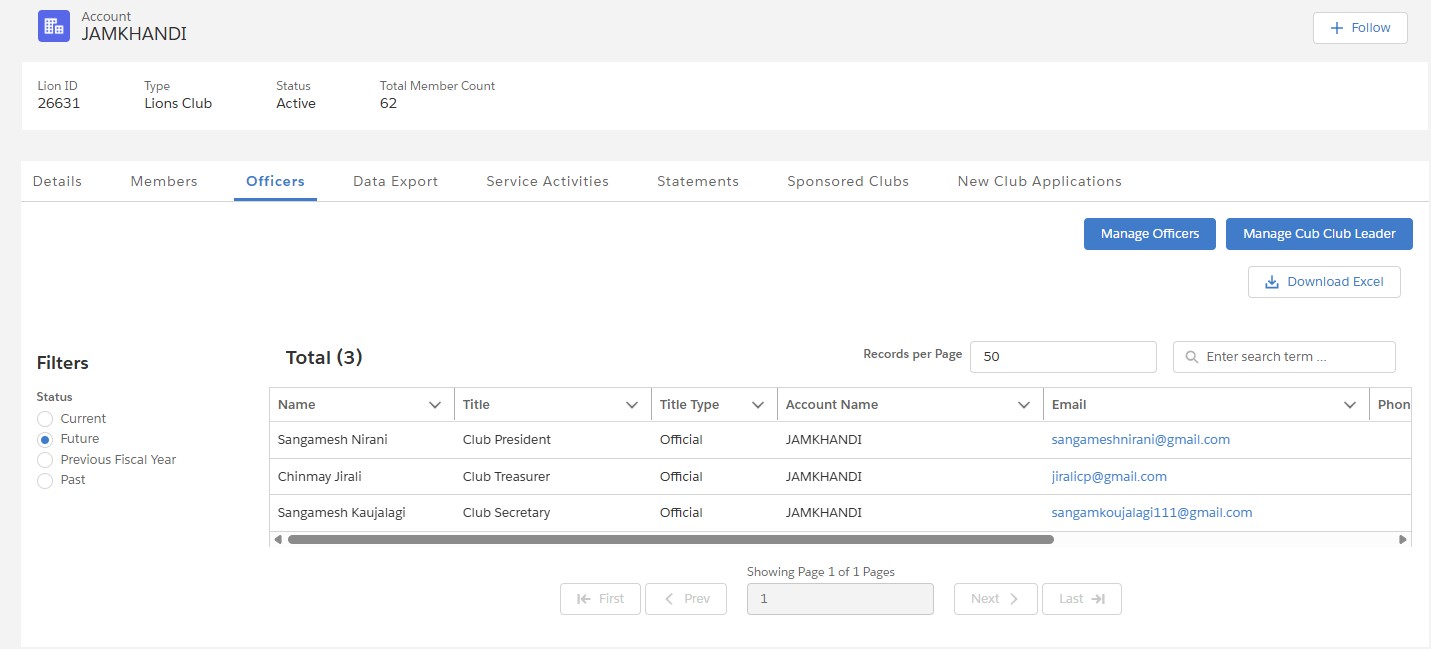1431x649 pixels.
Task: Select the Current status filter
Action: (45, 419)
